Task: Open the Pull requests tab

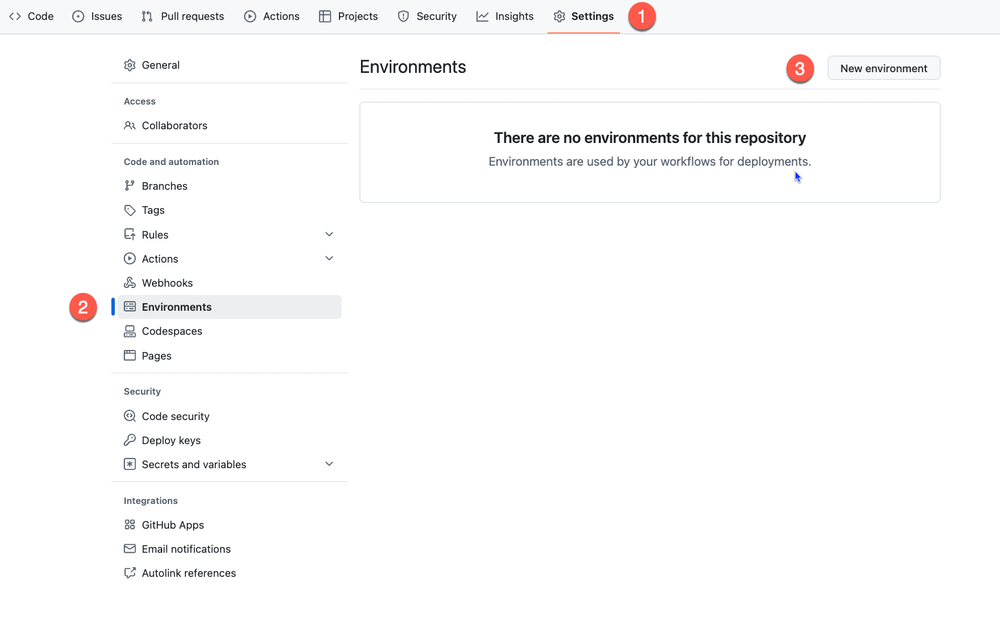Action: 182,17
